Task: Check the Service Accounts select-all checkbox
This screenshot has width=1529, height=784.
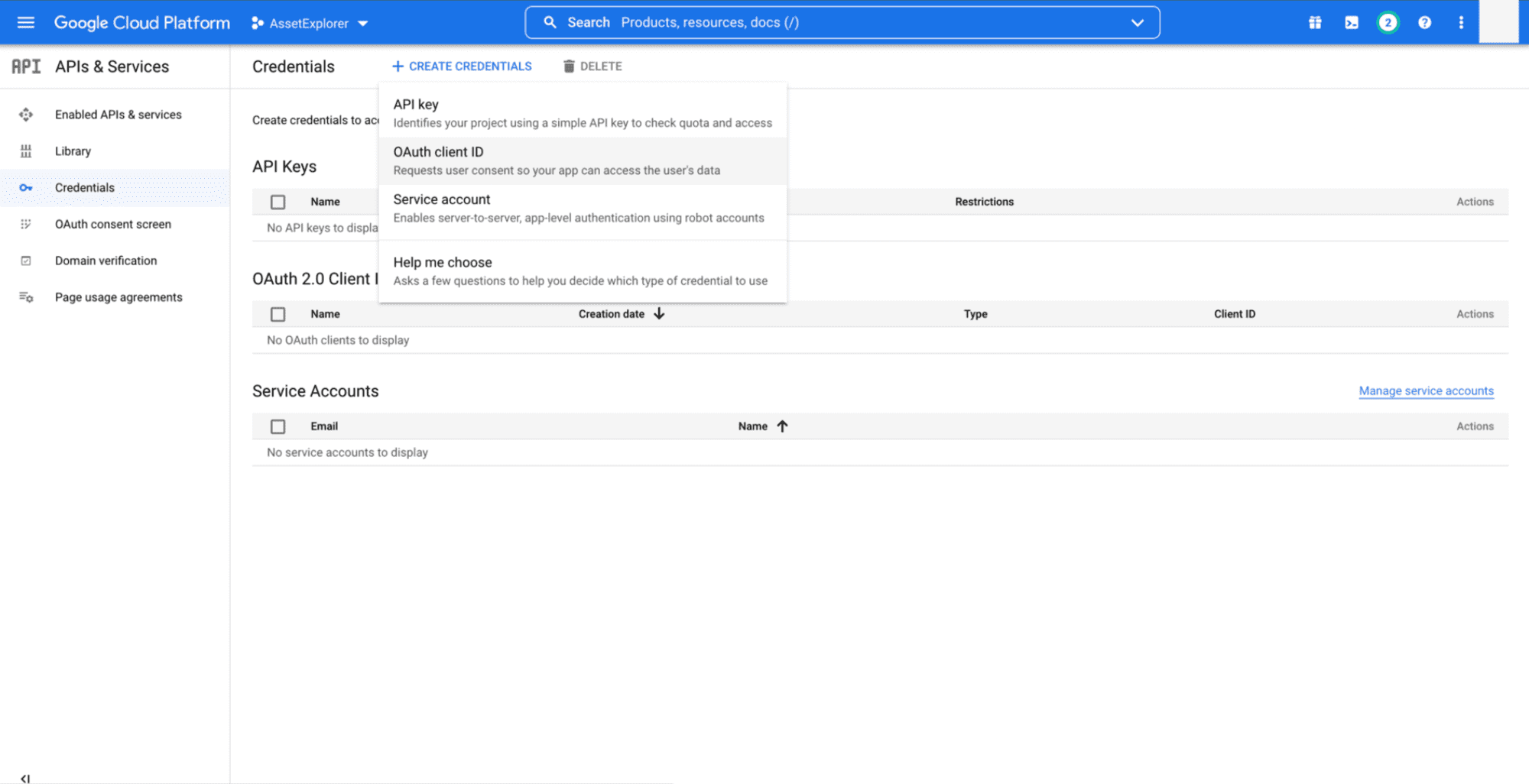Action: coord(278,426)
